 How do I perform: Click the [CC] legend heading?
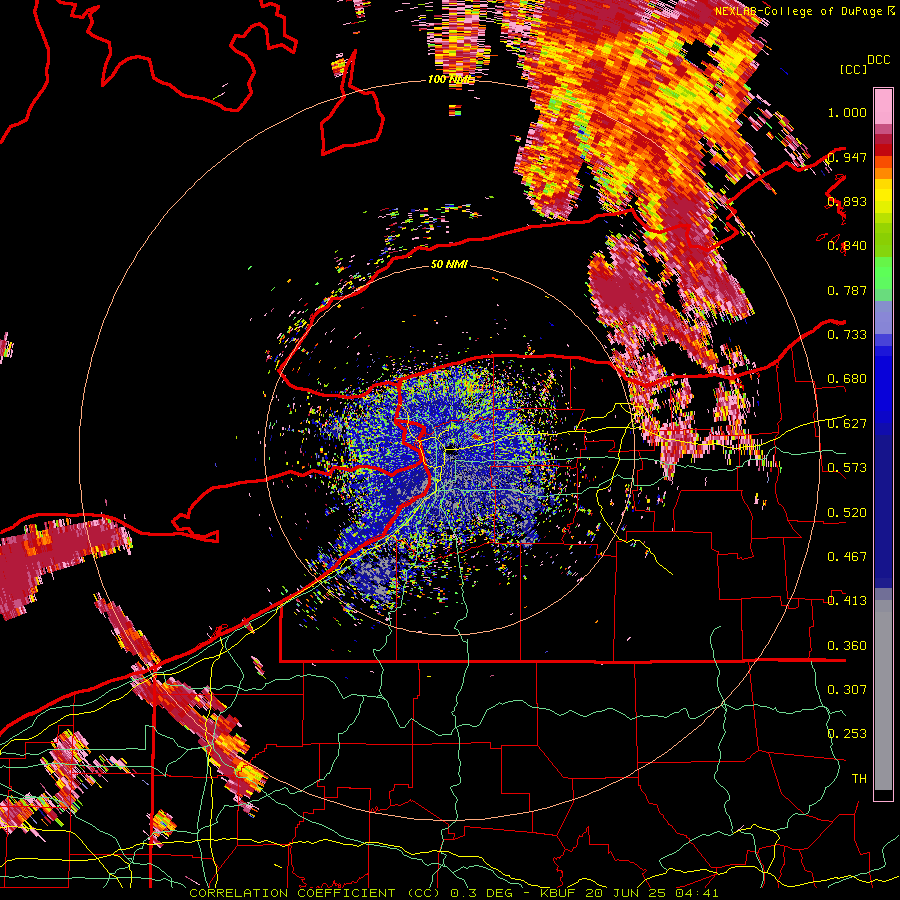click(x=853, y=69)
